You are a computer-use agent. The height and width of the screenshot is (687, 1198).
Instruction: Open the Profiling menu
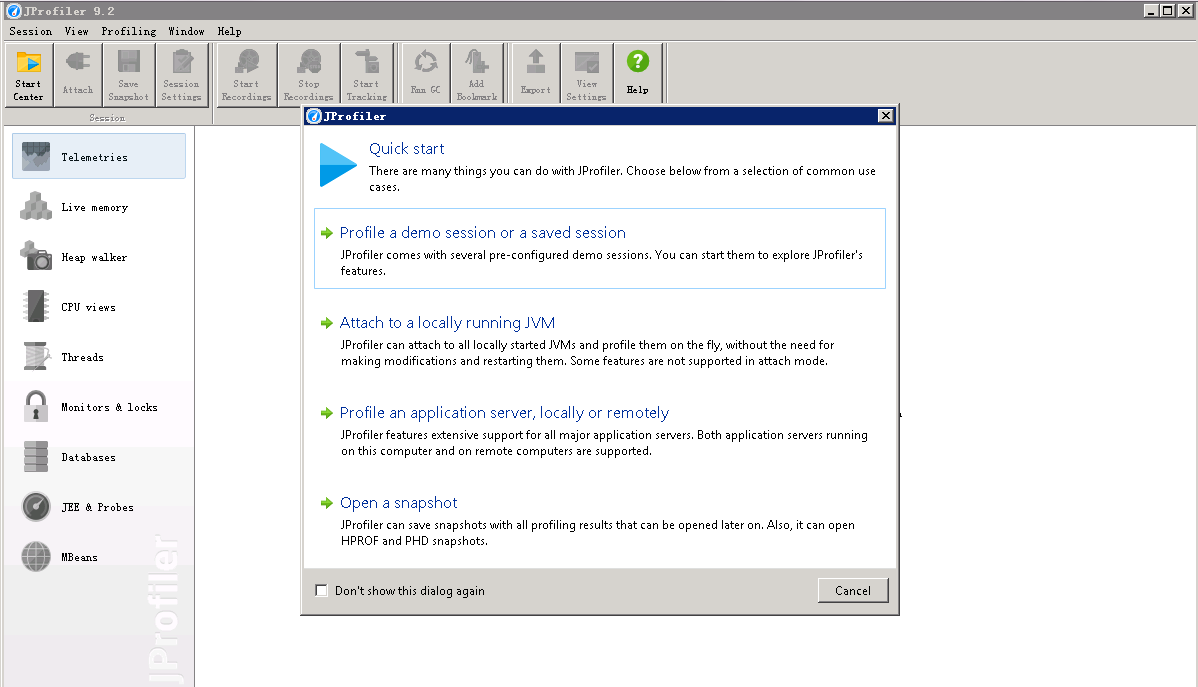128,31
